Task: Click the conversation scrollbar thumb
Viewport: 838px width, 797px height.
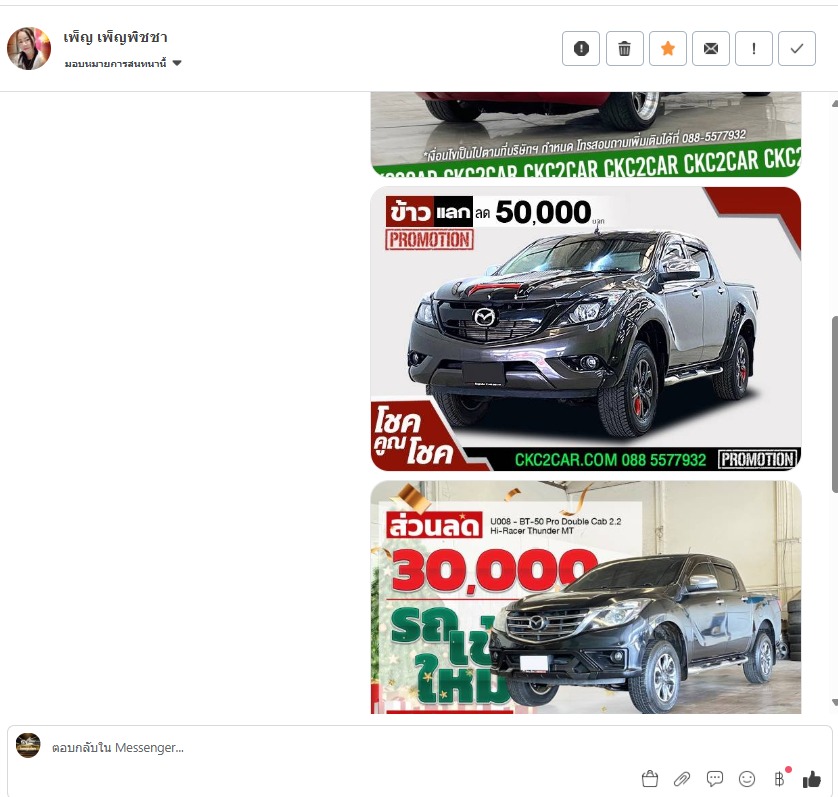Action: click(x=834, y=404)
